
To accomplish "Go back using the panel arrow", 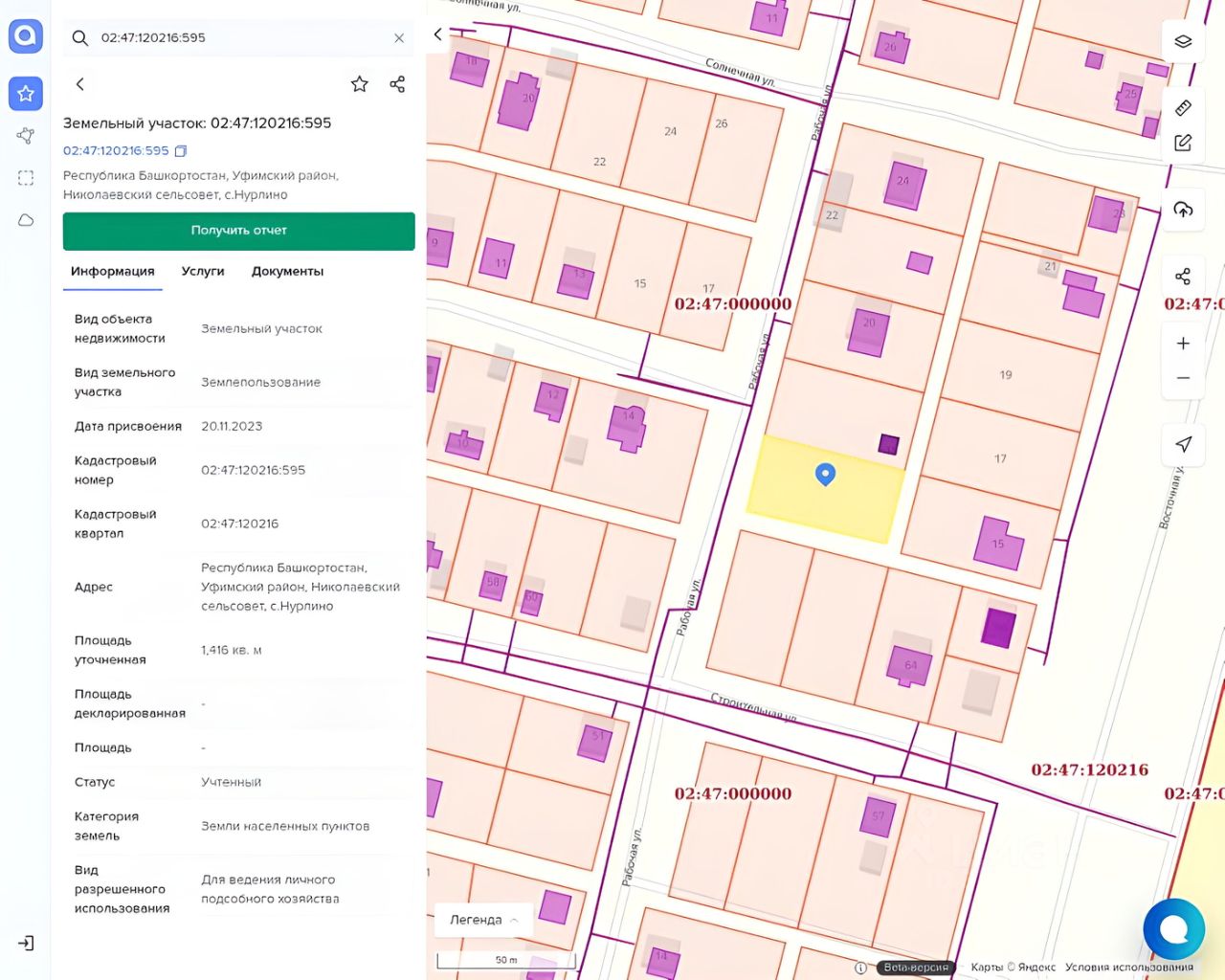I will pos(80,84).
